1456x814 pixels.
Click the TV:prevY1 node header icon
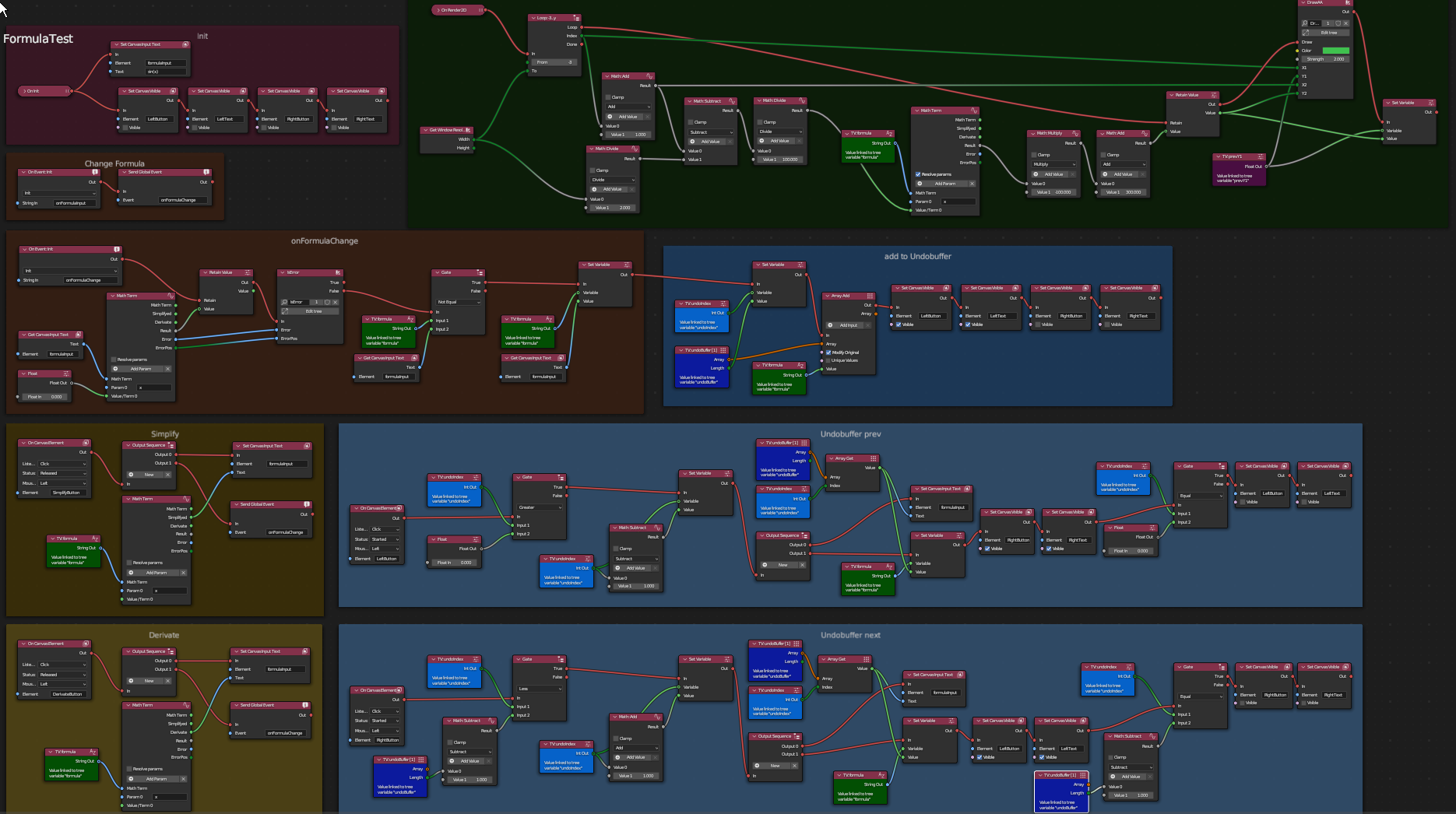pyautogui.click(x=1261, y=156)
